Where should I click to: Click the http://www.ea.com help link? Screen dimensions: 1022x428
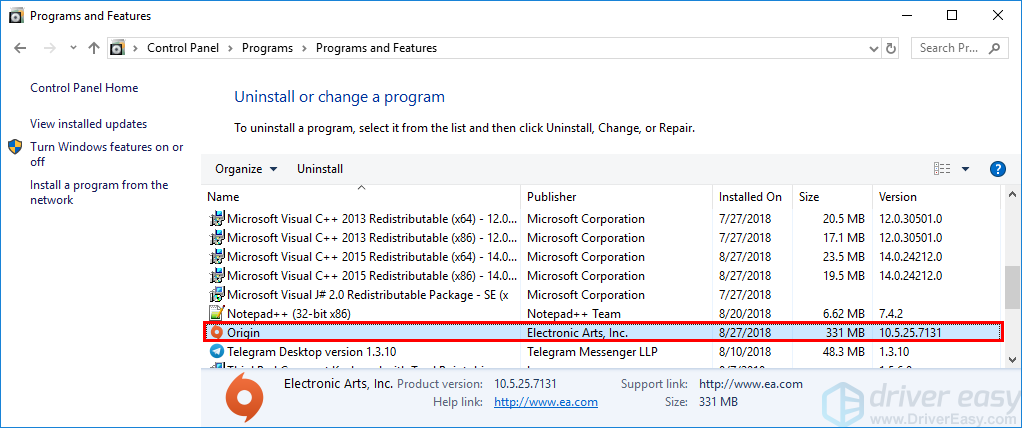(x=546, y=402)
